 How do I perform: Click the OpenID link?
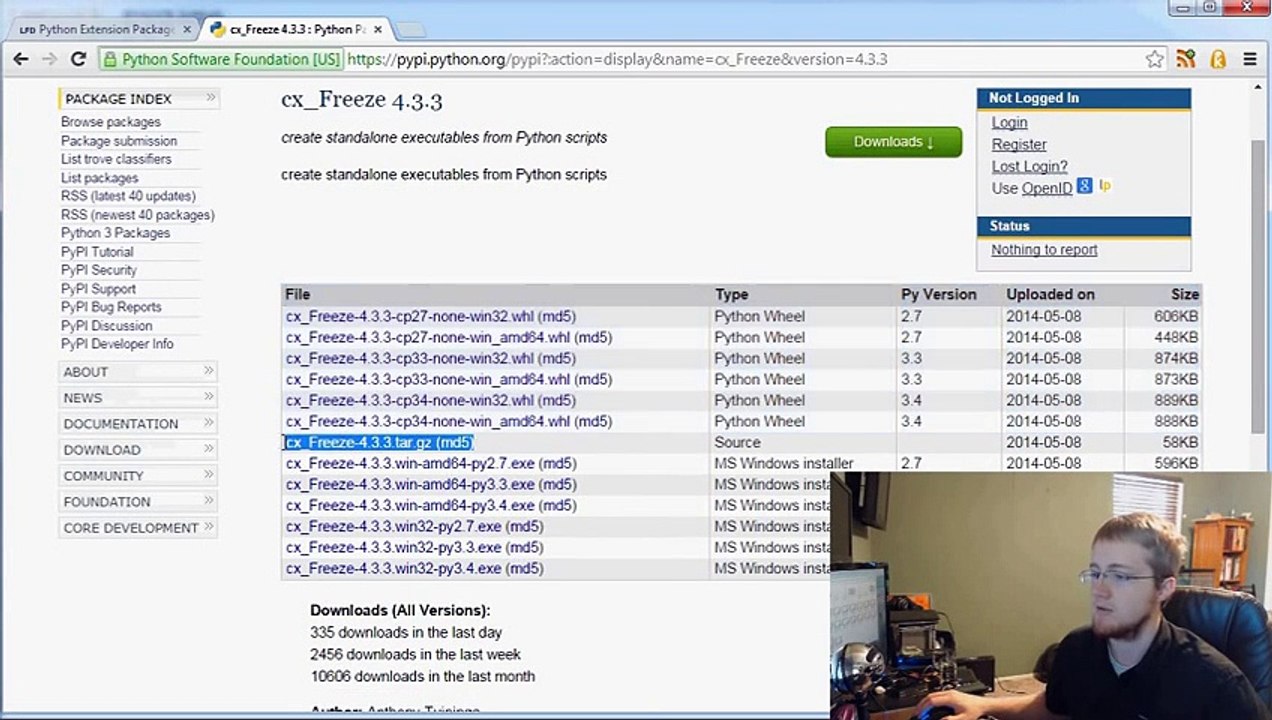click(x=1047, y=188)
